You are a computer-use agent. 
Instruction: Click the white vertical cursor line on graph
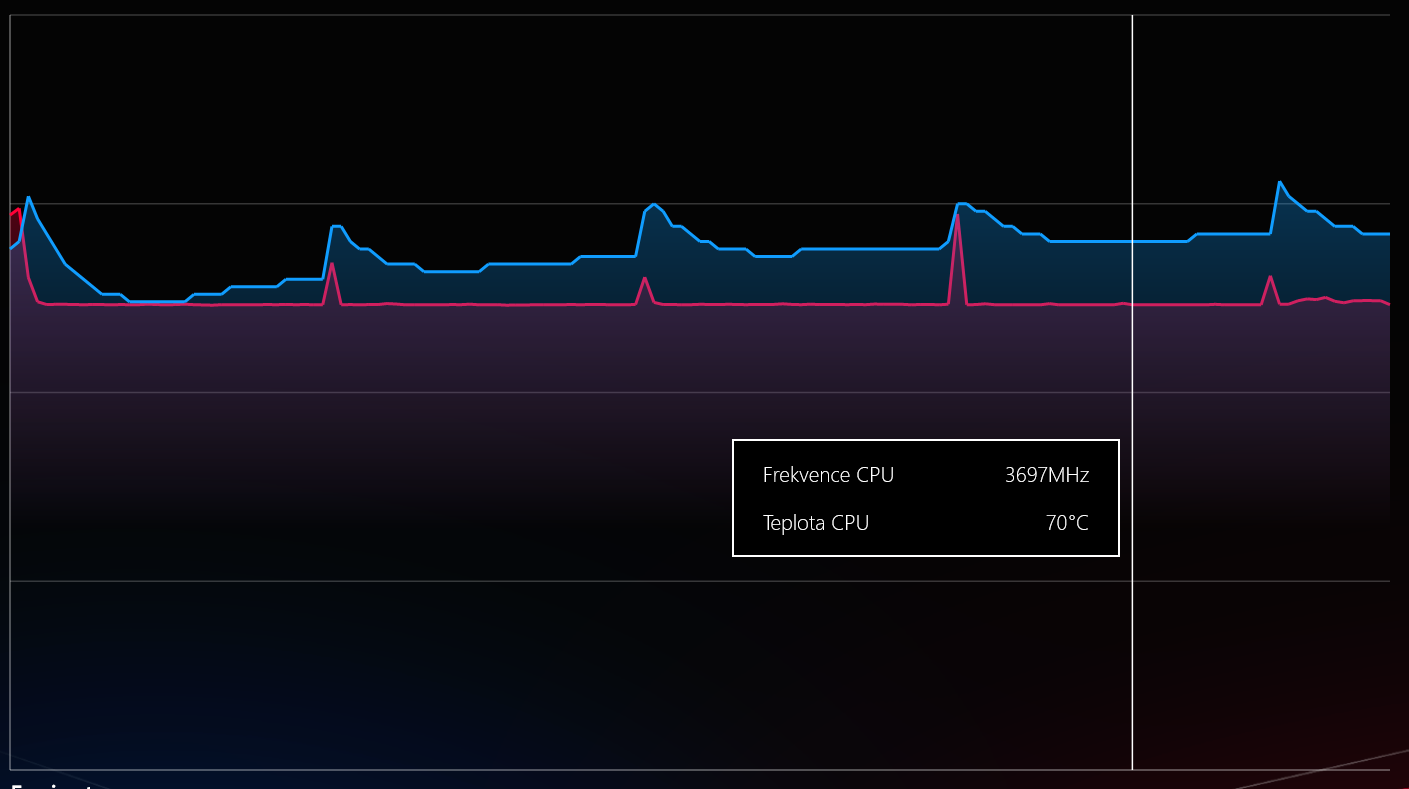(x=1132, y=392)
